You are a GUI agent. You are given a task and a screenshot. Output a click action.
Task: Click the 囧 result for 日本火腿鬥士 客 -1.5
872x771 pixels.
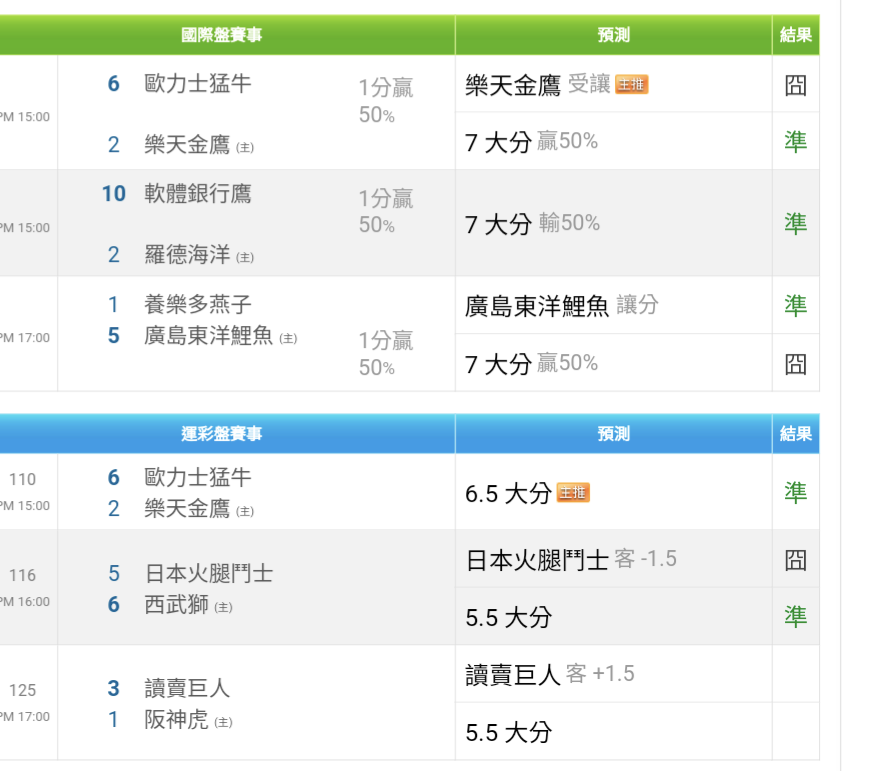pos(796,560)
